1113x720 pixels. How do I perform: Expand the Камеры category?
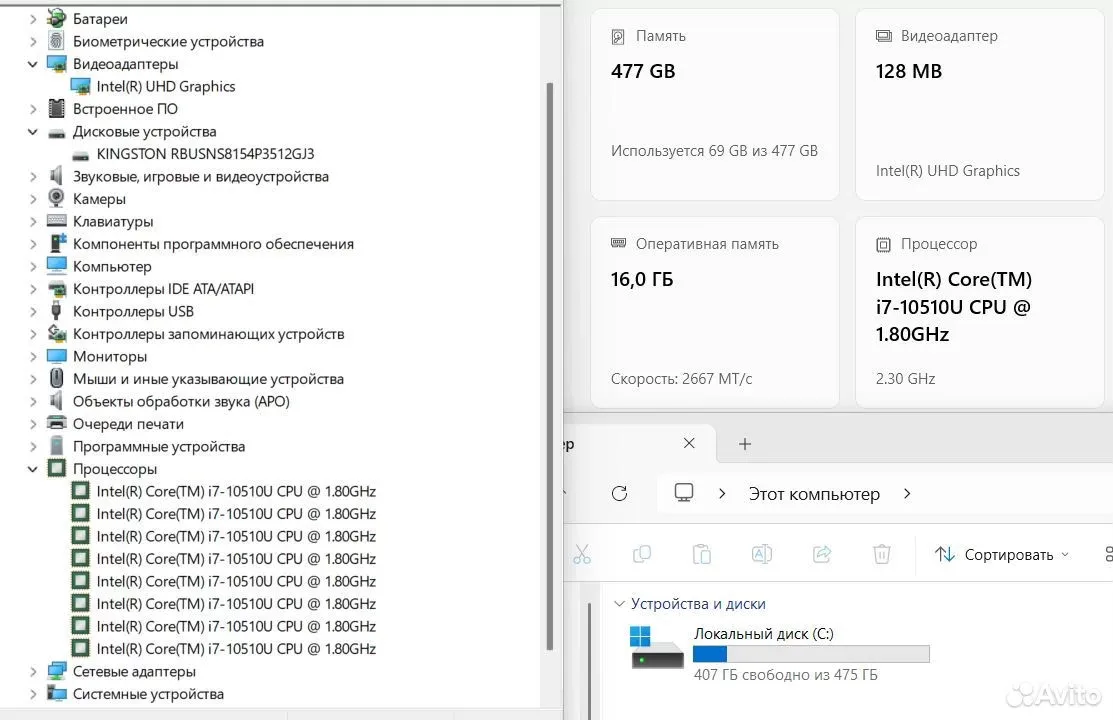[33, 199]
